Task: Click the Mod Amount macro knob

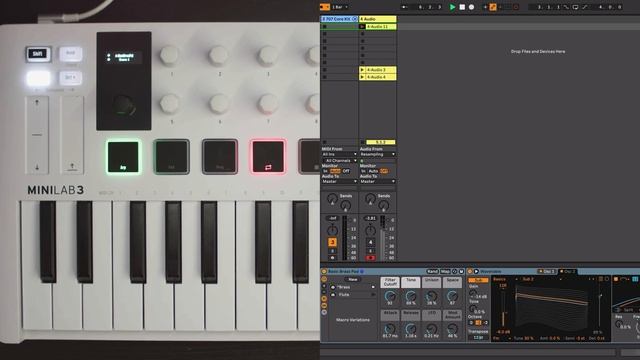Action: (452, 329)
